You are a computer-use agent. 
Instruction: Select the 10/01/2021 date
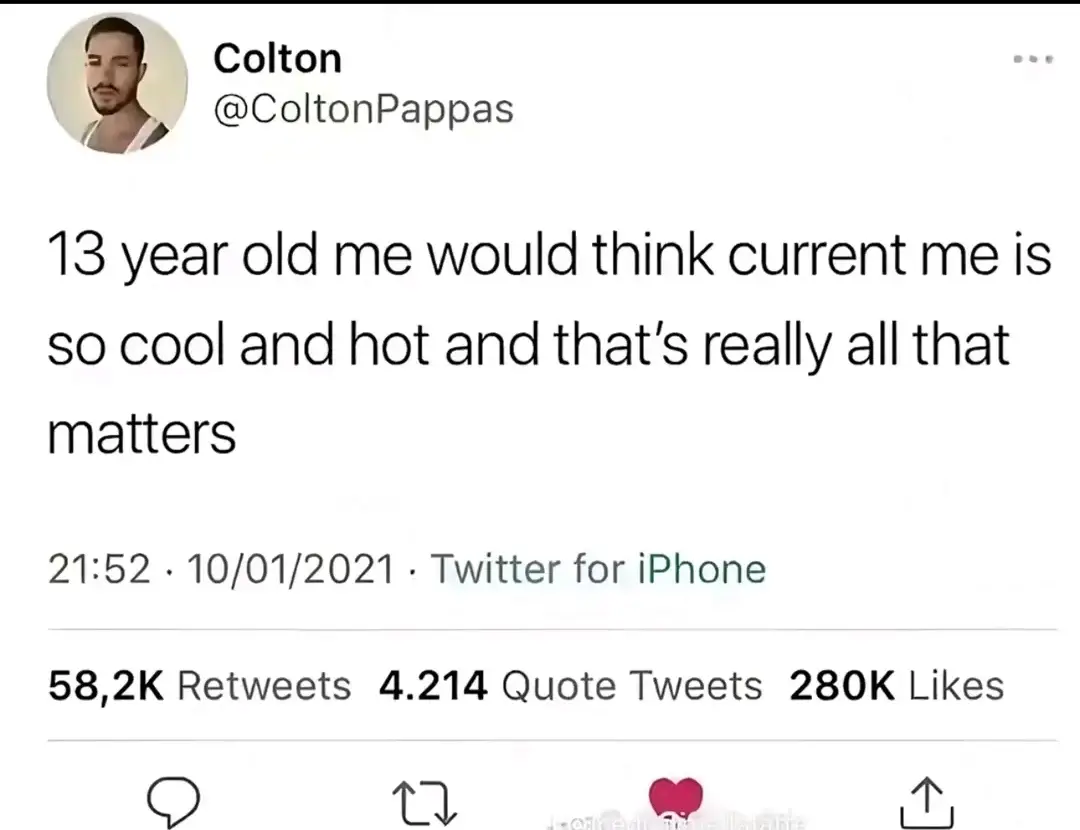(x=290, y=569)
